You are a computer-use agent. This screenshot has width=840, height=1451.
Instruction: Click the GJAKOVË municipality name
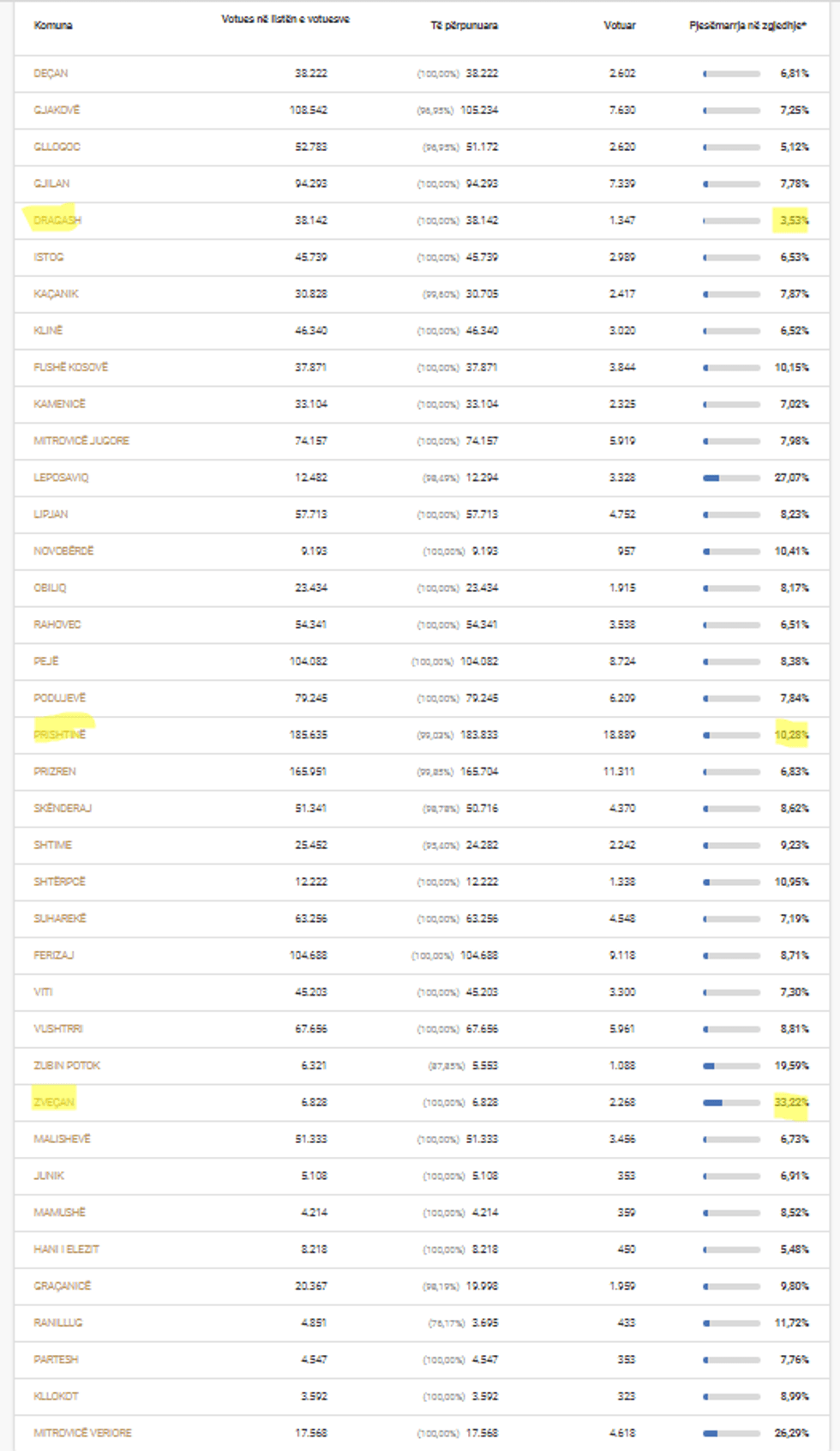coord(57,111)
